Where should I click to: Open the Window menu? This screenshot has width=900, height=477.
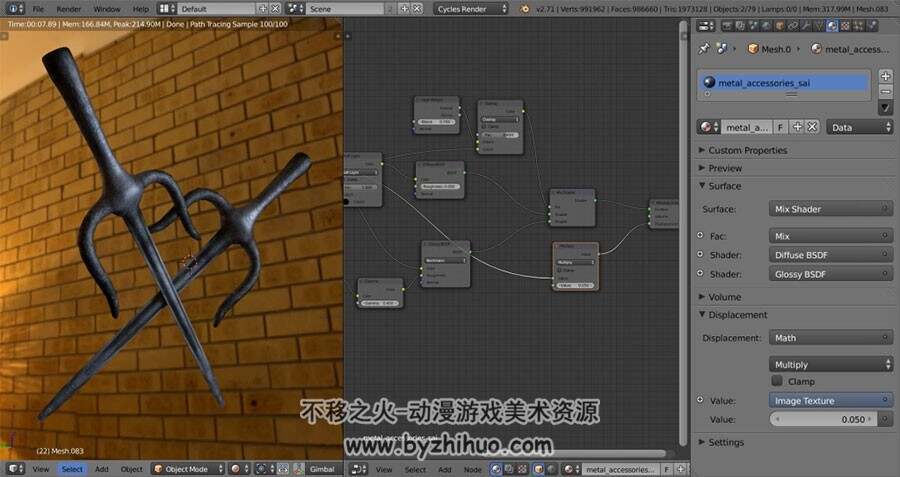(107, 9)
